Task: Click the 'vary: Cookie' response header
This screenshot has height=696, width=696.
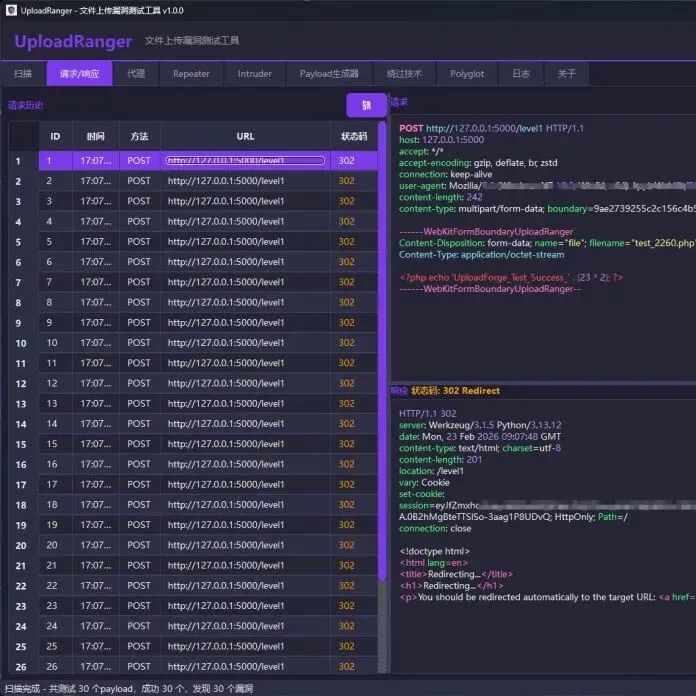Action: tap(424, 482)
